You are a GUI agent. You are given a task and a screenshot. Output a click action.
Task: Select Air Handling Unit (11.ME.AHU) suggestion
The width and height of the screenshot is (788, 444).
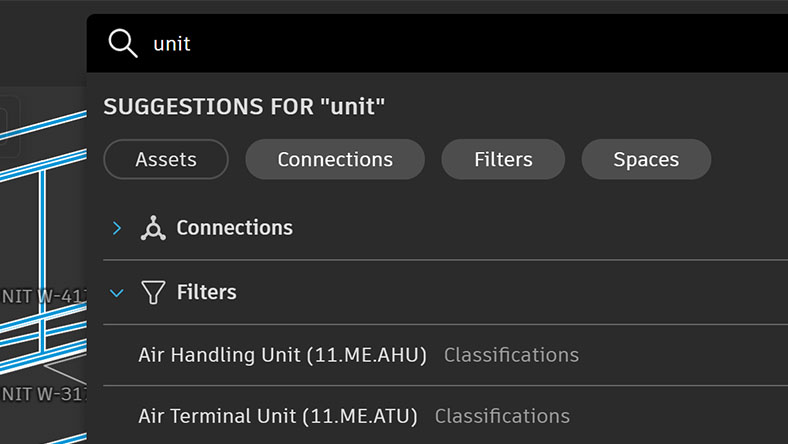[282, 355]
